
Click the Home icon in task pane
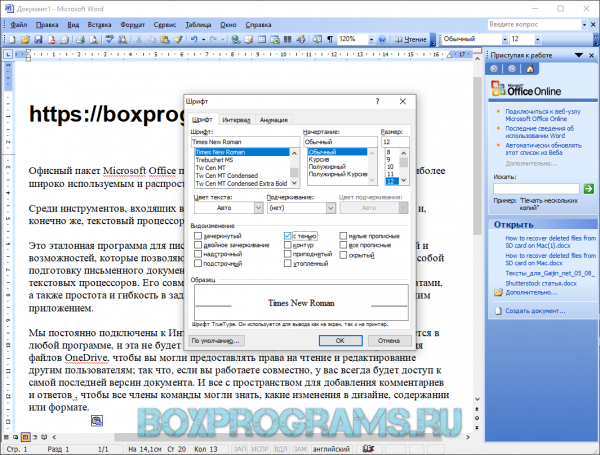click(530, 69)
